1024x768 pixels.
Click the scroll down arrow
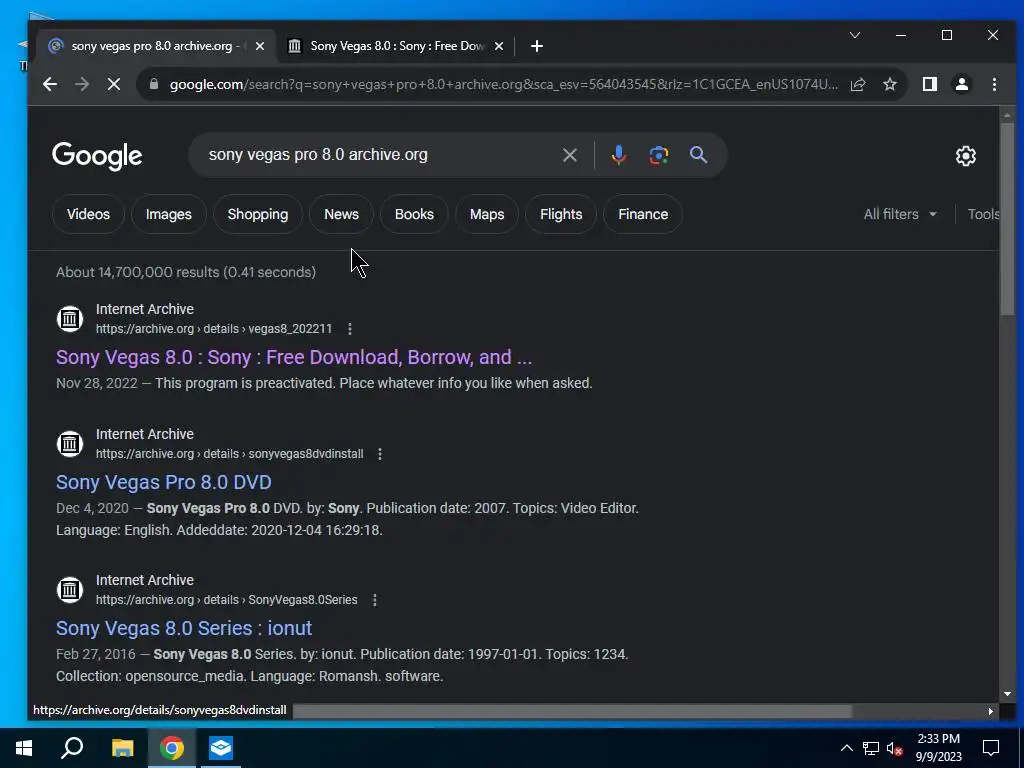tap(1006, 694)
